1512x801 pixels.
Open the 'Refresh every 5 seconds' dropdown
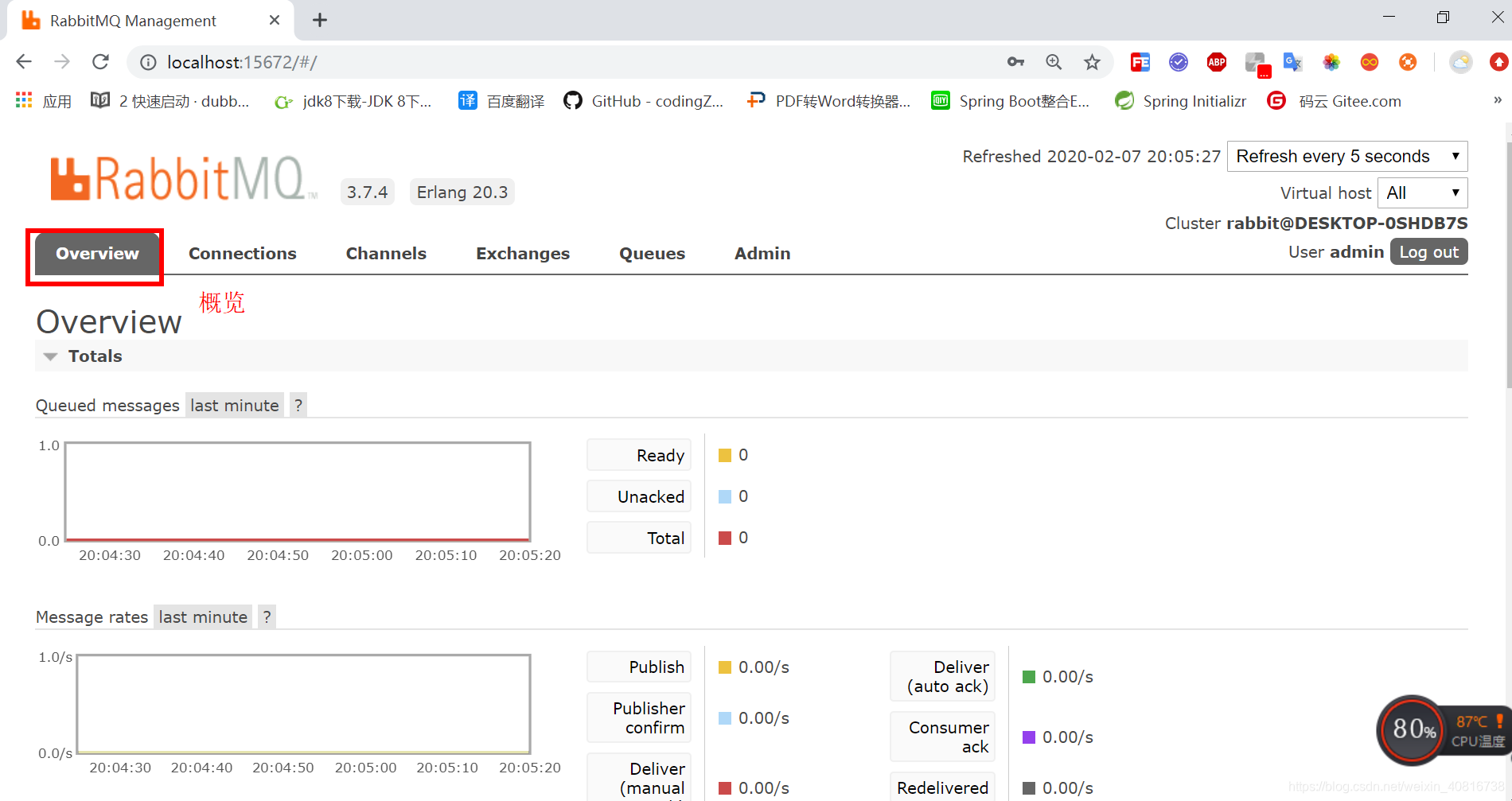point(1347,156)
